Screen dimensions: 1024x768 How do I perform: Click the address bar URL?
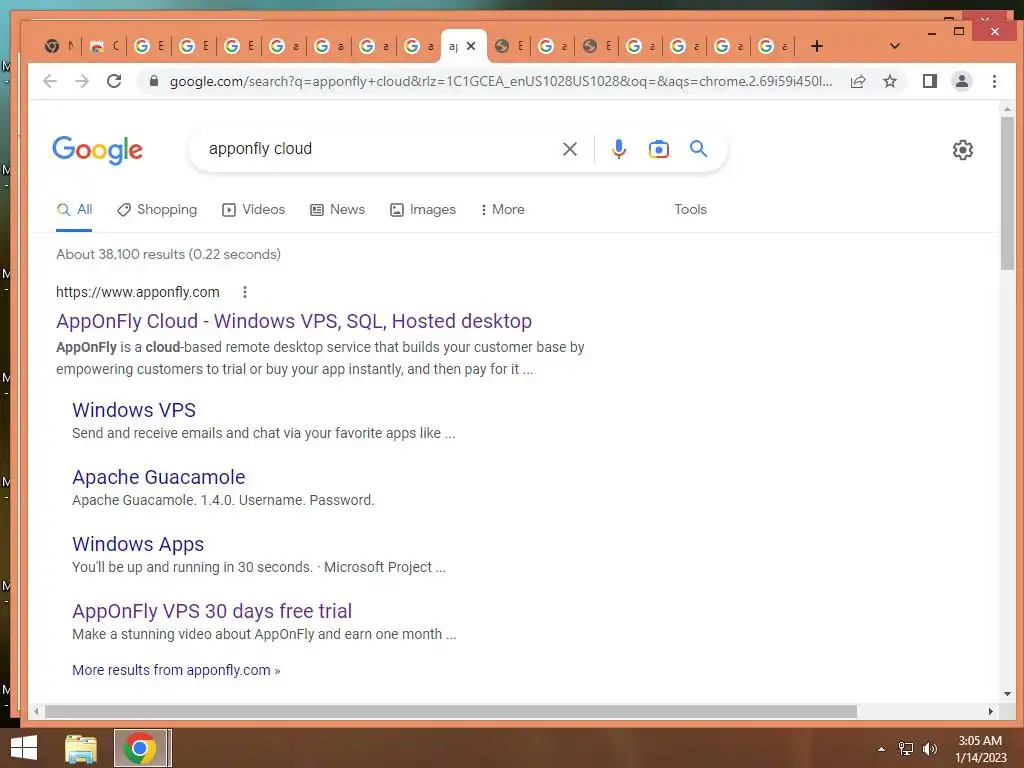click(500, 81)
